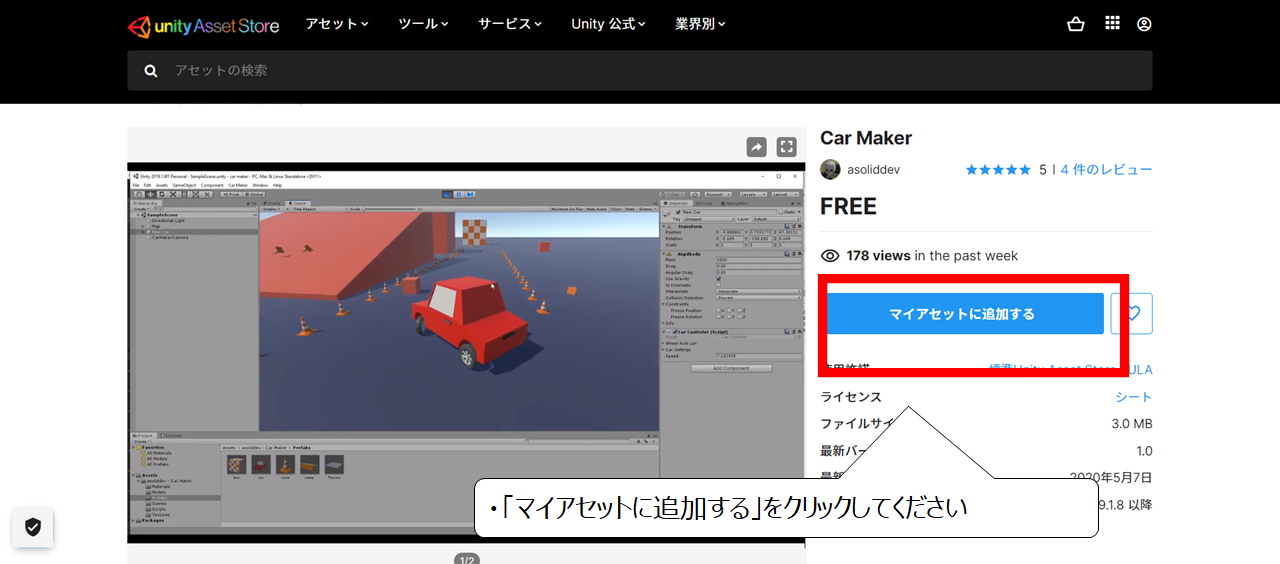This screenshot has height=564, width=1280.
Task: Expand the ツール menu
Action: click(423, 24)
